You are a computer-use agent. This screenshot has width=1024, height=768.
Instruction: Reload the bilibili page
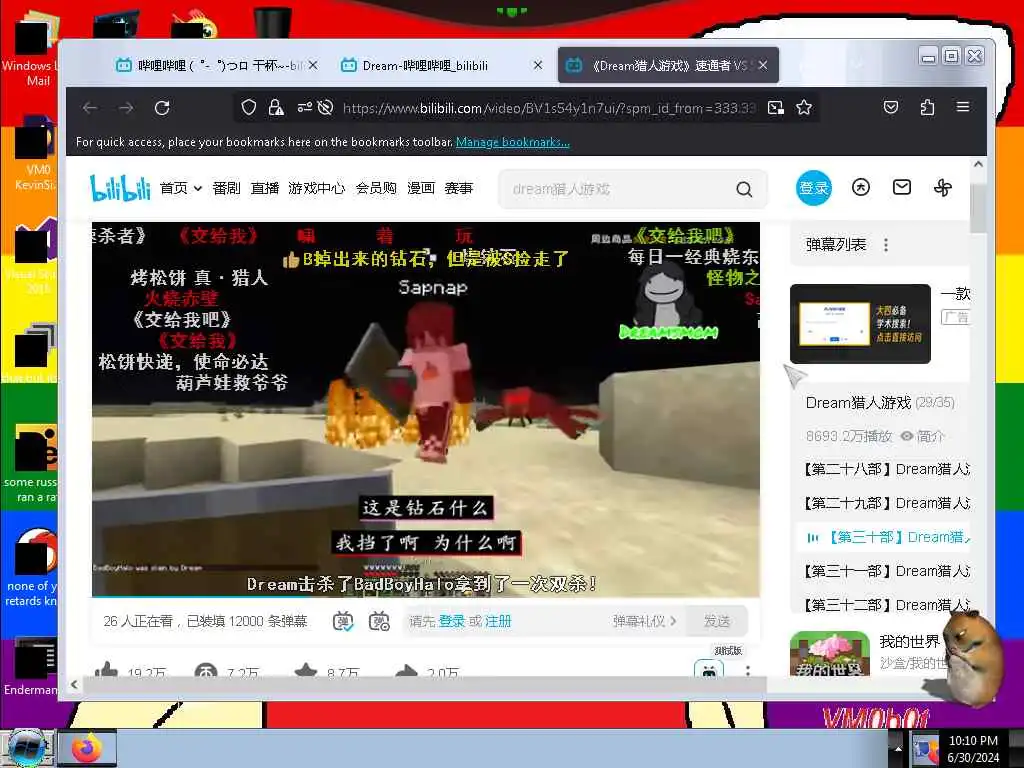pos(162,108)
